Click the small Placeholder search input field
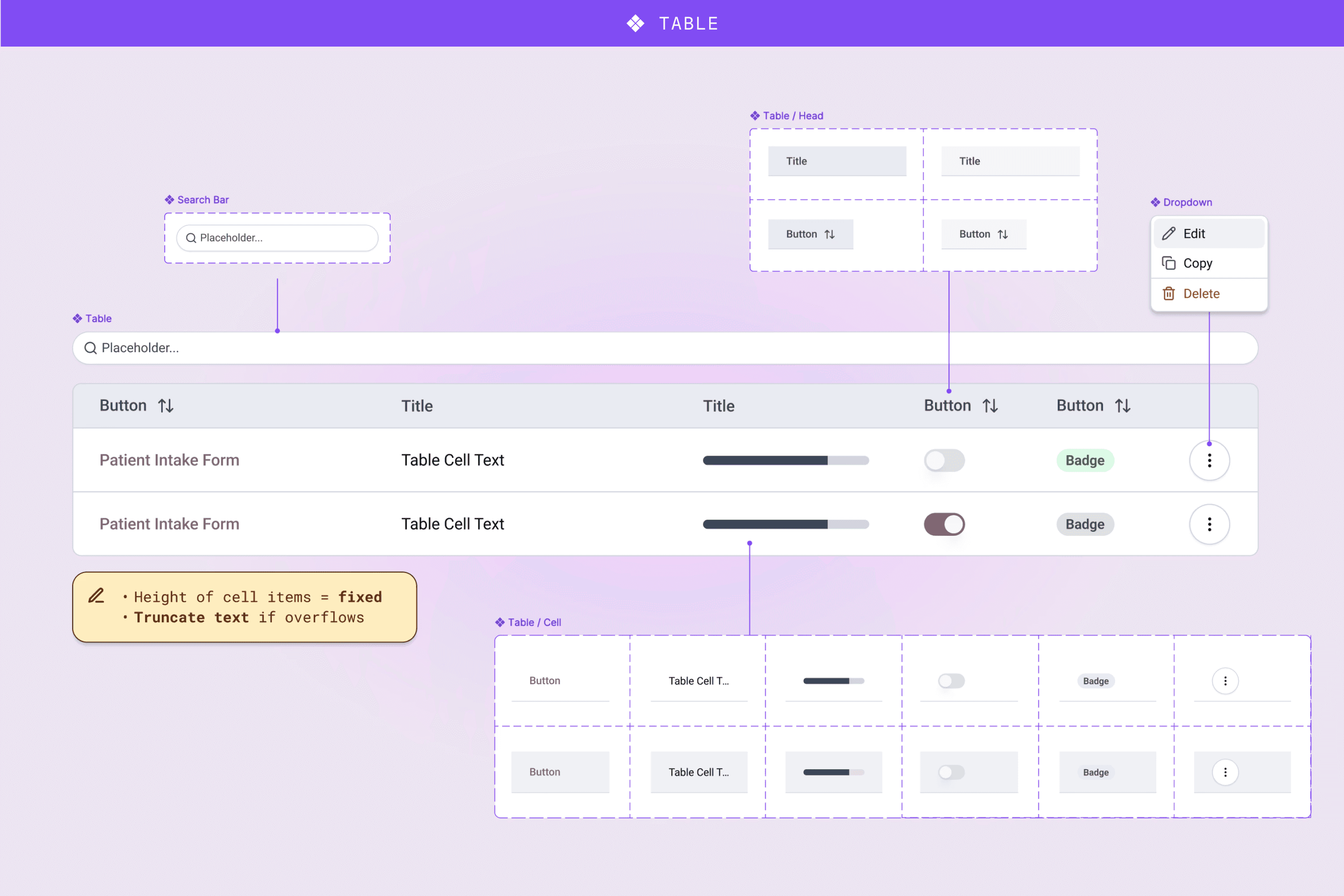This screenshot has width=1344, height=896. [x=277, y=238]
